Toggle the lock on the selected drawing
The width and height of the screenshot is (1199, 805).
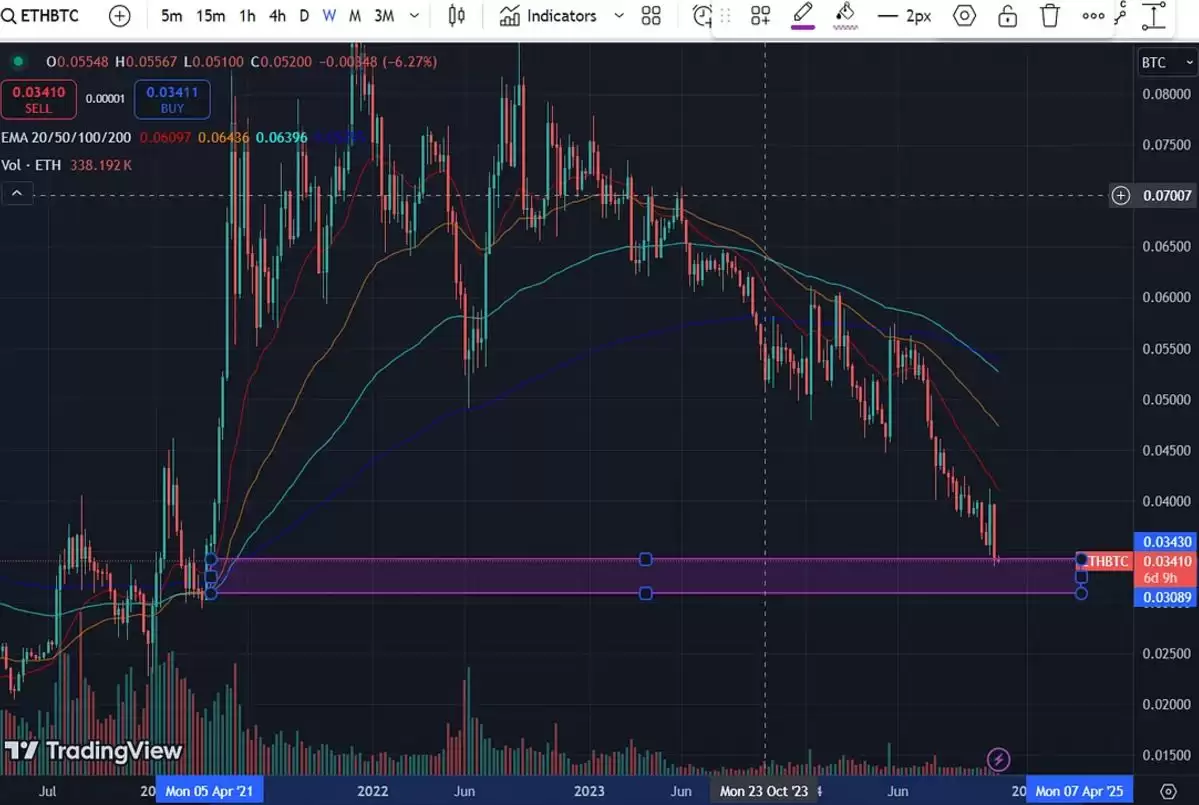[x=1007, y=15]
